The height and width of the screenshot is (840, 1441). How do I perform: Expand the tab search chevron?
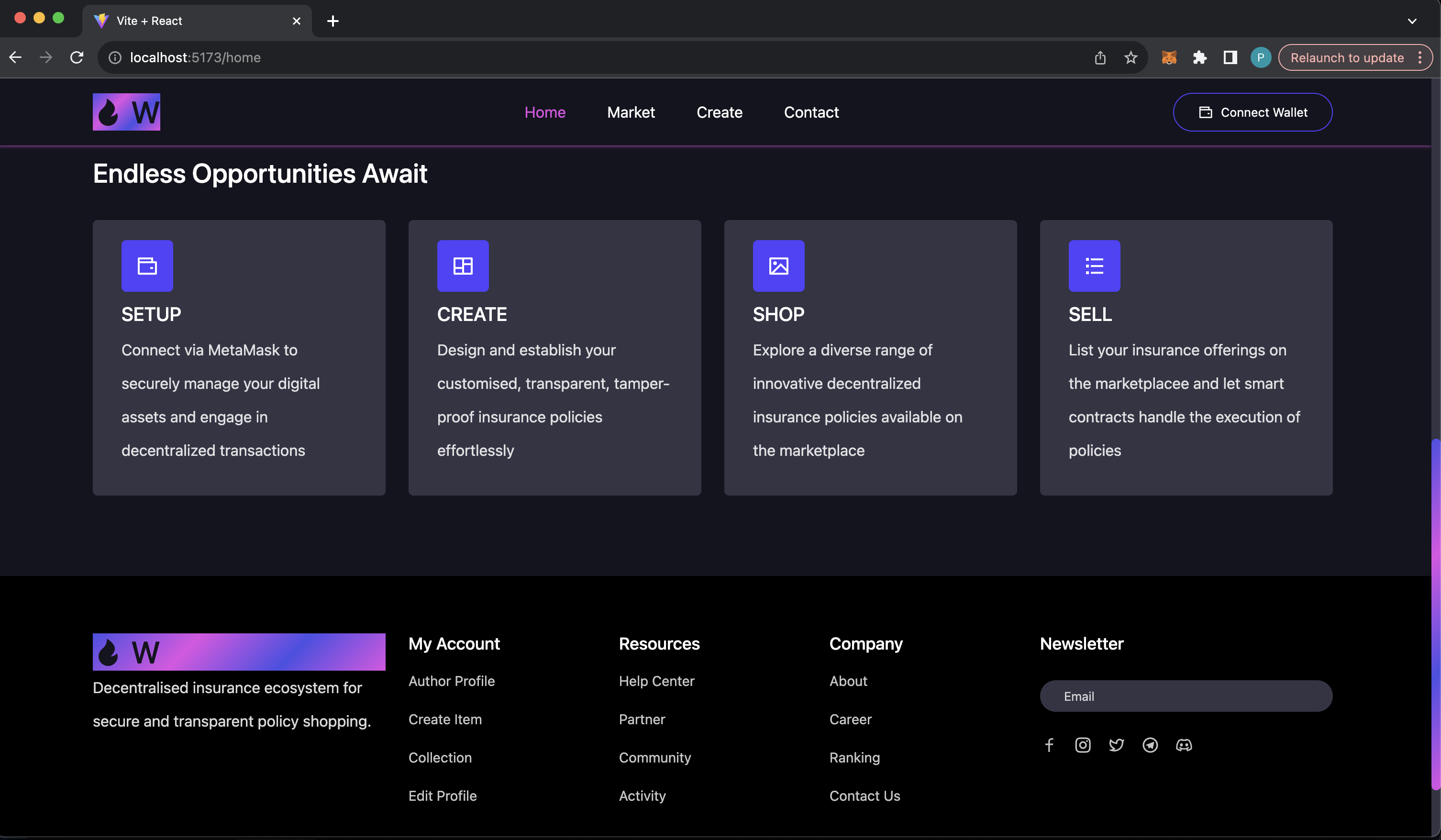1412,21
